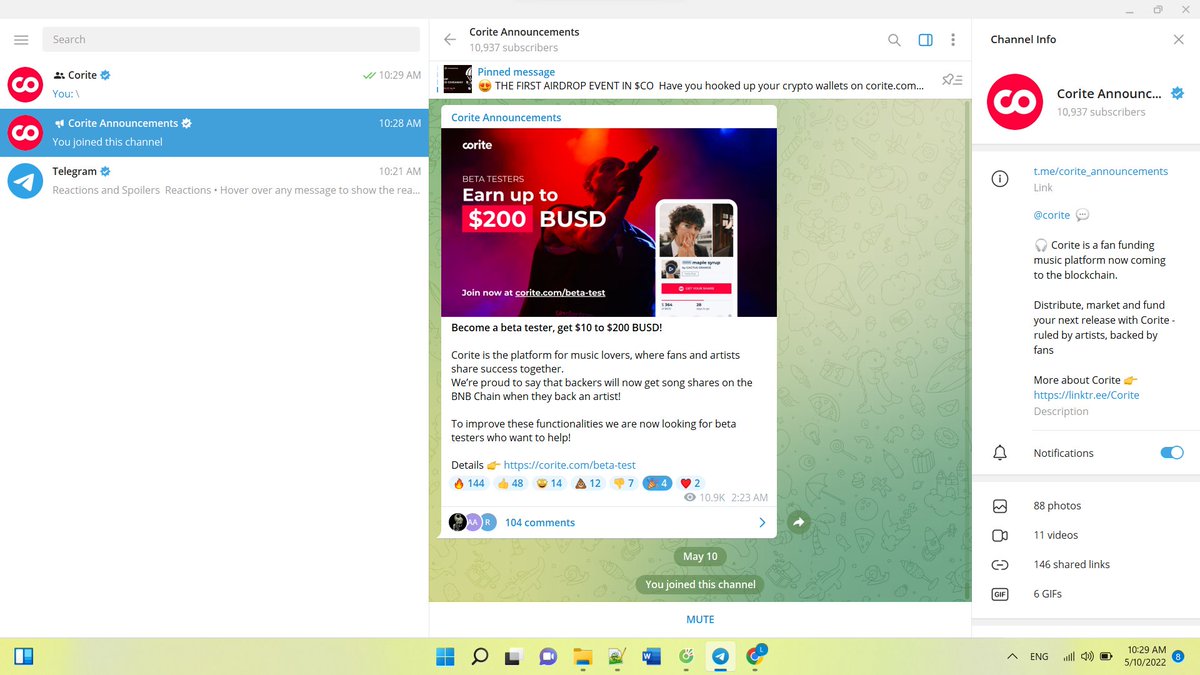The image size is (1200, 675).
Task: Click the MUTE button below the channel
Action: (x=700, y=619)
